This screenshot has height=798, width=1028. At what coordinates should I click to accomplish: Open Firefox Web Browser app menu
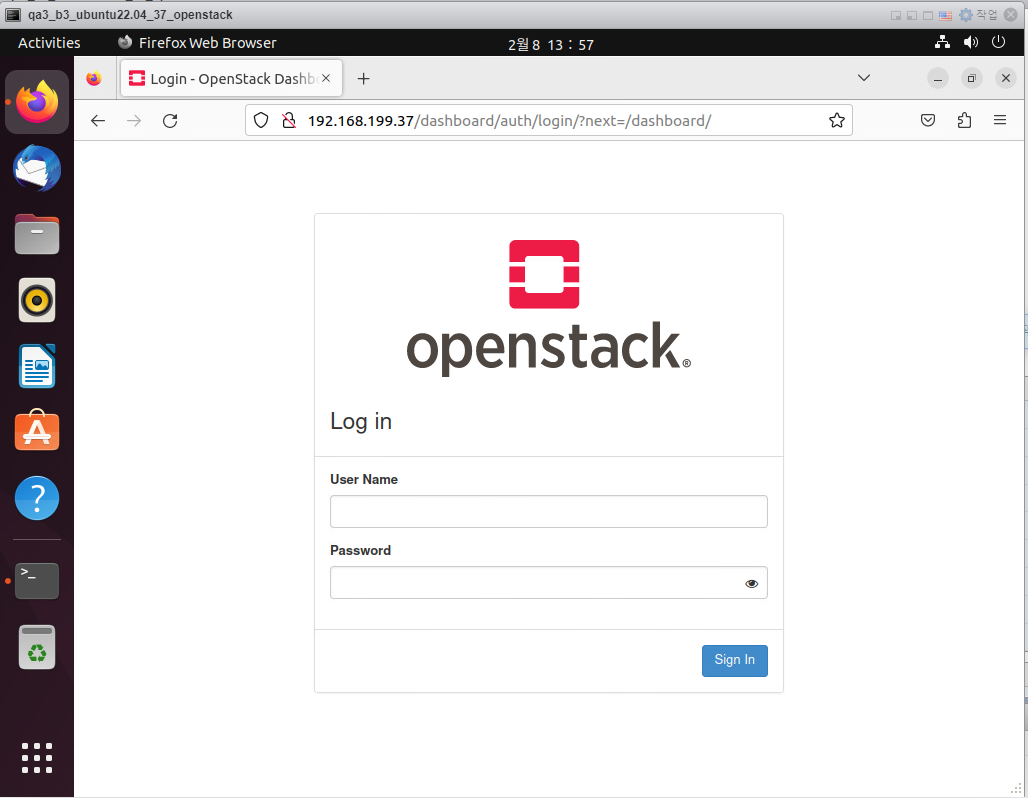click(x=197, y=43)
